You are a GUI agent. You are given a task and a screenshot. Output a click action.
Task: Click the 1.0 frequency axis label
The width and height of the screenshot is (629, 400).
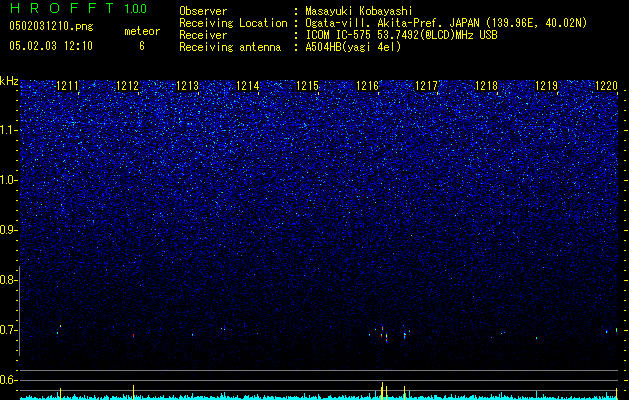pos(9,180)
